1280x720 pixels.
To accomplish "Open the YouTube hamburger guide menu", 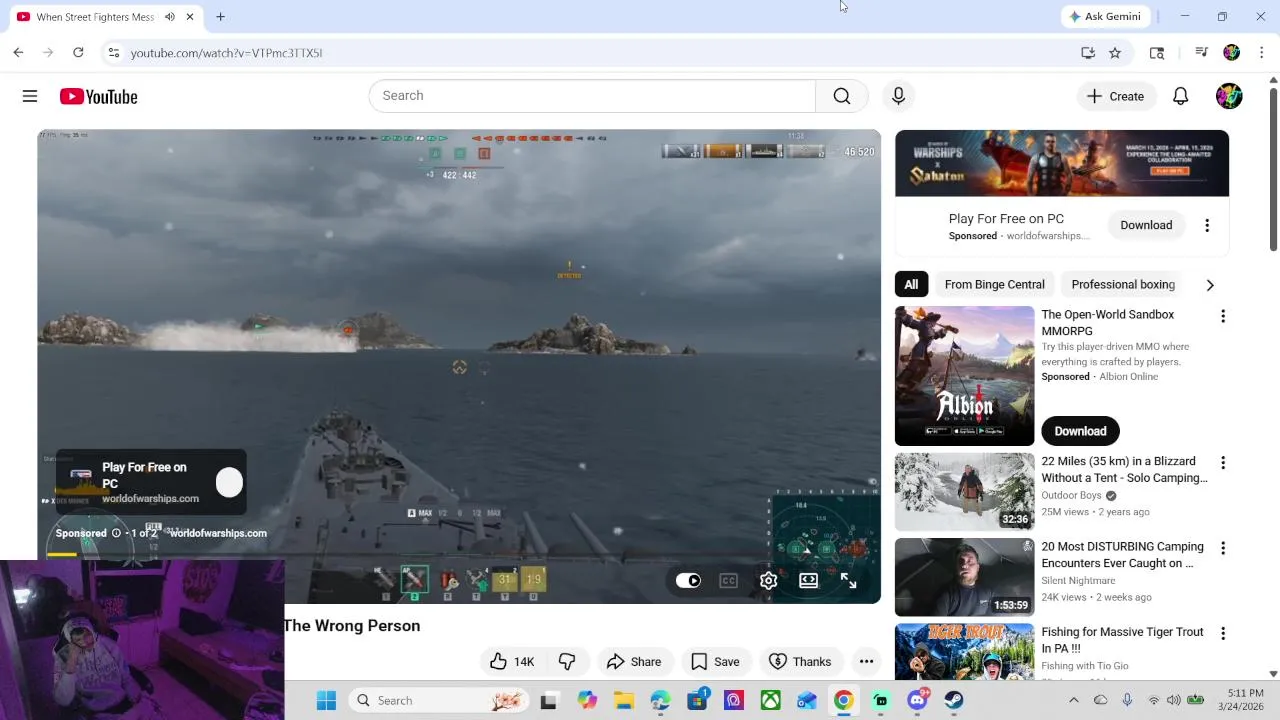I will [30, 96].
